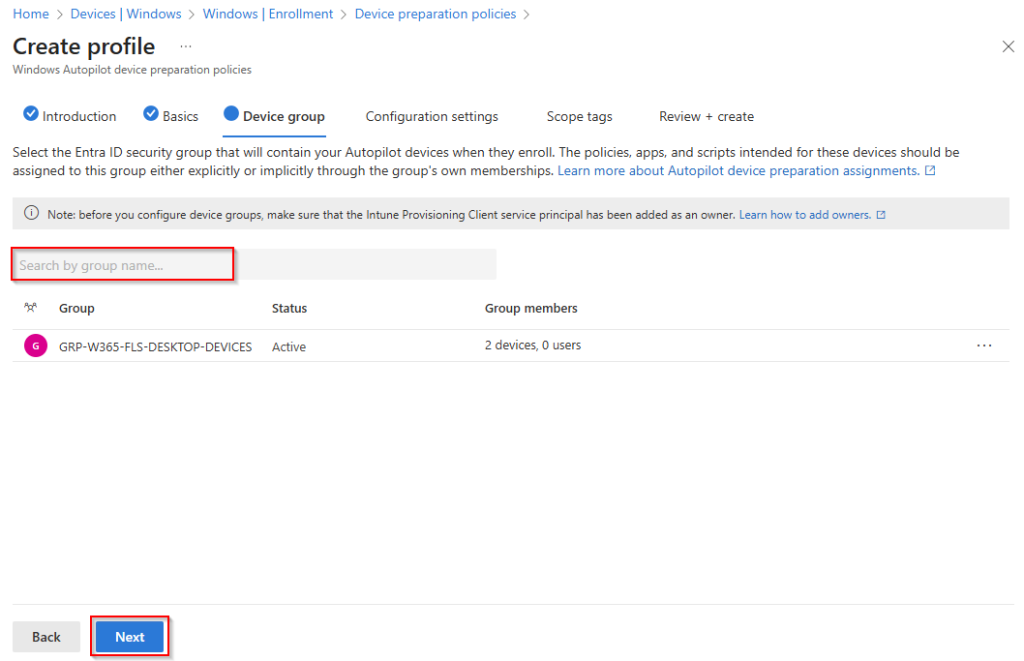
Task: Navigate to Home breadcrumb
Action: click(30, 14)
